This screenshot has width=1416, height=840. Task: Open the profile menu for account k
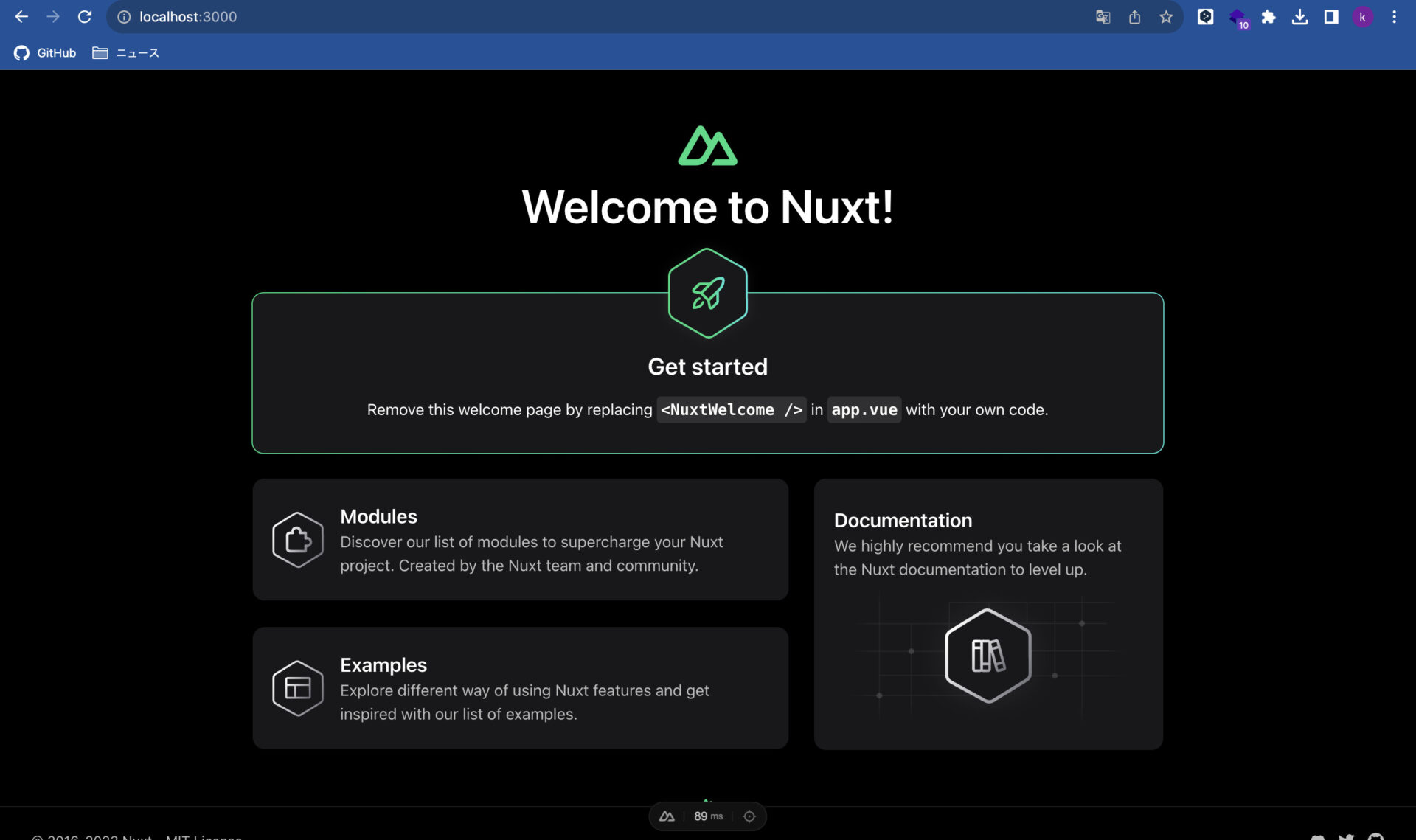1363,16
